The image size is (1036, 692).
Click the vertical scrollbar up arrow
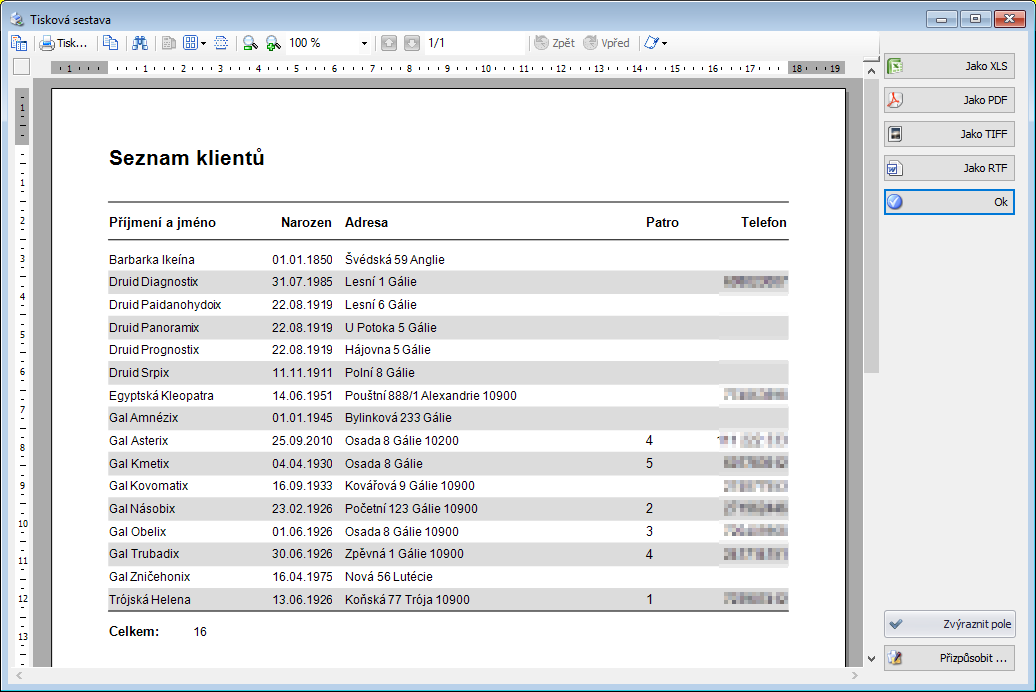click(x=871, y=70)
